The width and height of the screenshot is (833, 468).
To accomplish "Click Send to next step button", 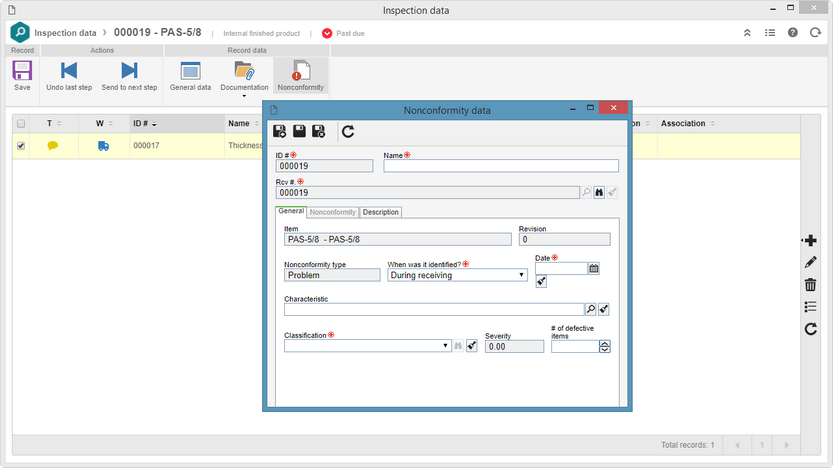I will pyautogui.click(x=129, y=75).
